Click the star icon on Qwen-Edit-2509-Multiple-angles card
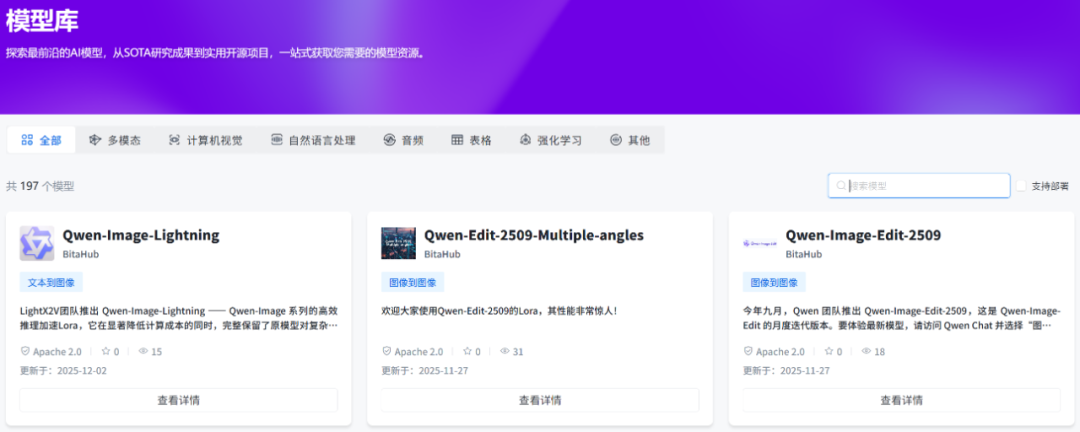Viewport: 1080px width, 432px height. click(467, 351)
